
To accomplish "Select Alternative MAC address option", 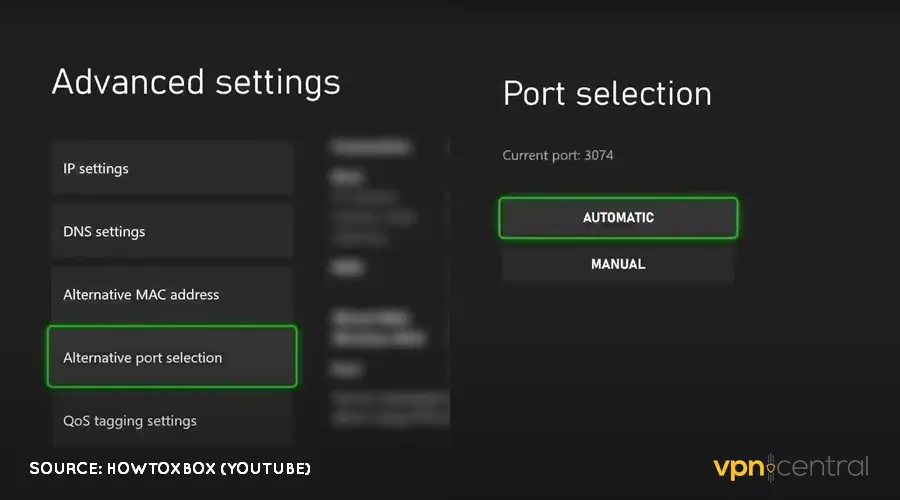I will pos(171,294).
